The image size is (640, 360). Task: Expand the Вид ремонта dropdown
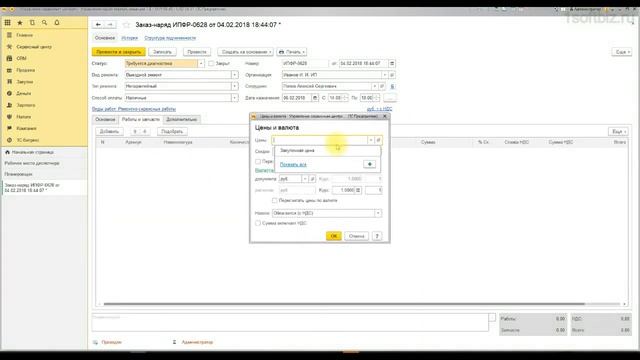[234, 75]
